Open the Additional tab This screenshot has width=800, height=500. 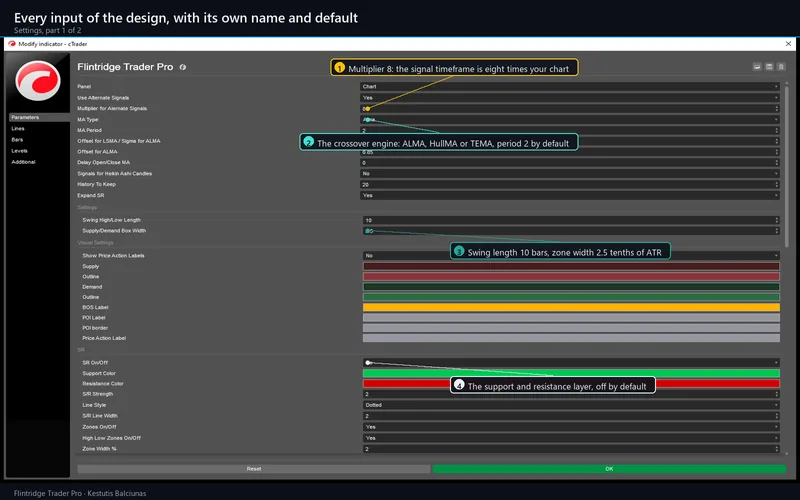point(23,162)
